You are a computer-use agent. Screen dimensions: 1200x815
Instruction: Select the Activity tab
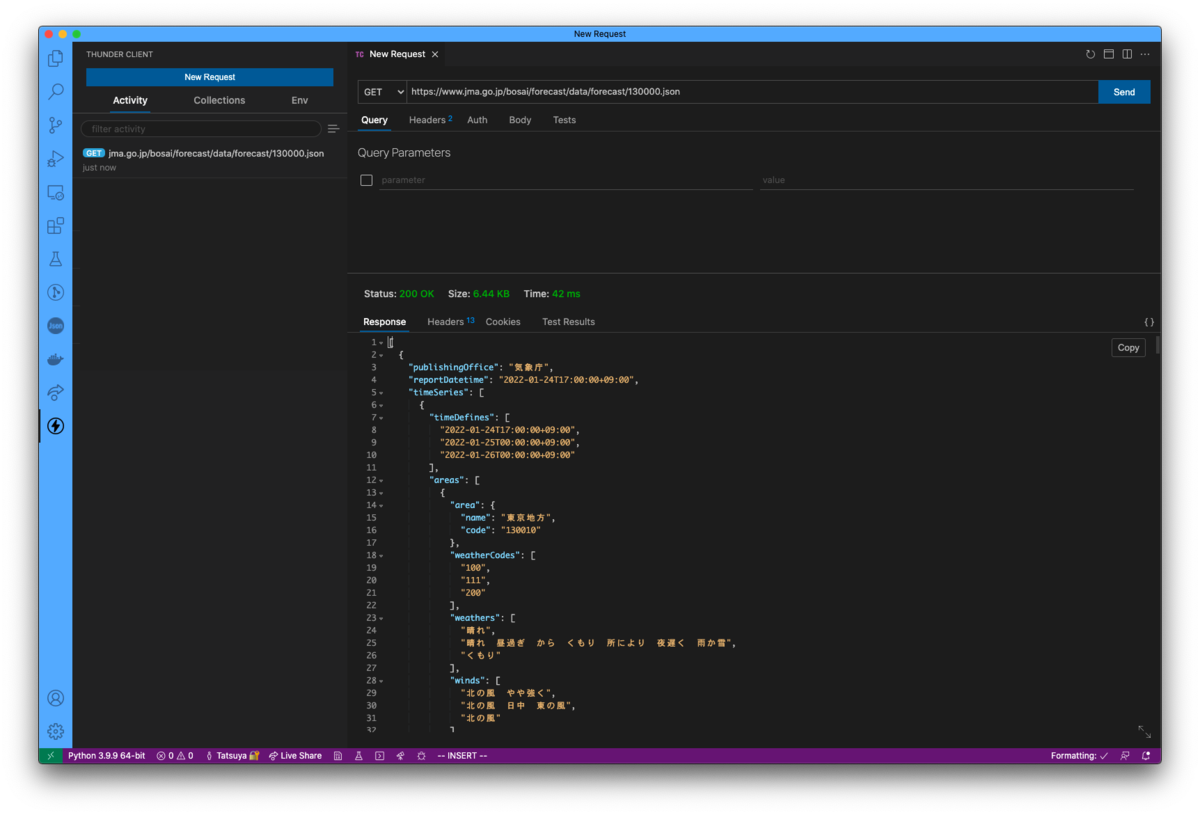pos(130,100)
